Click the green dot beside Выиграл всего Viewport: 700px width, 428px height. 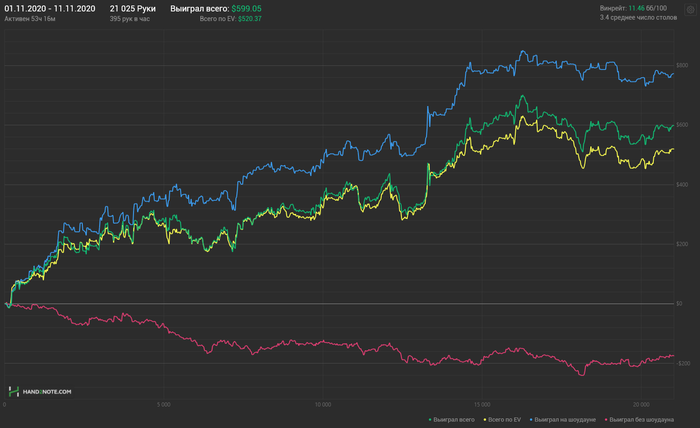(430, 420)
